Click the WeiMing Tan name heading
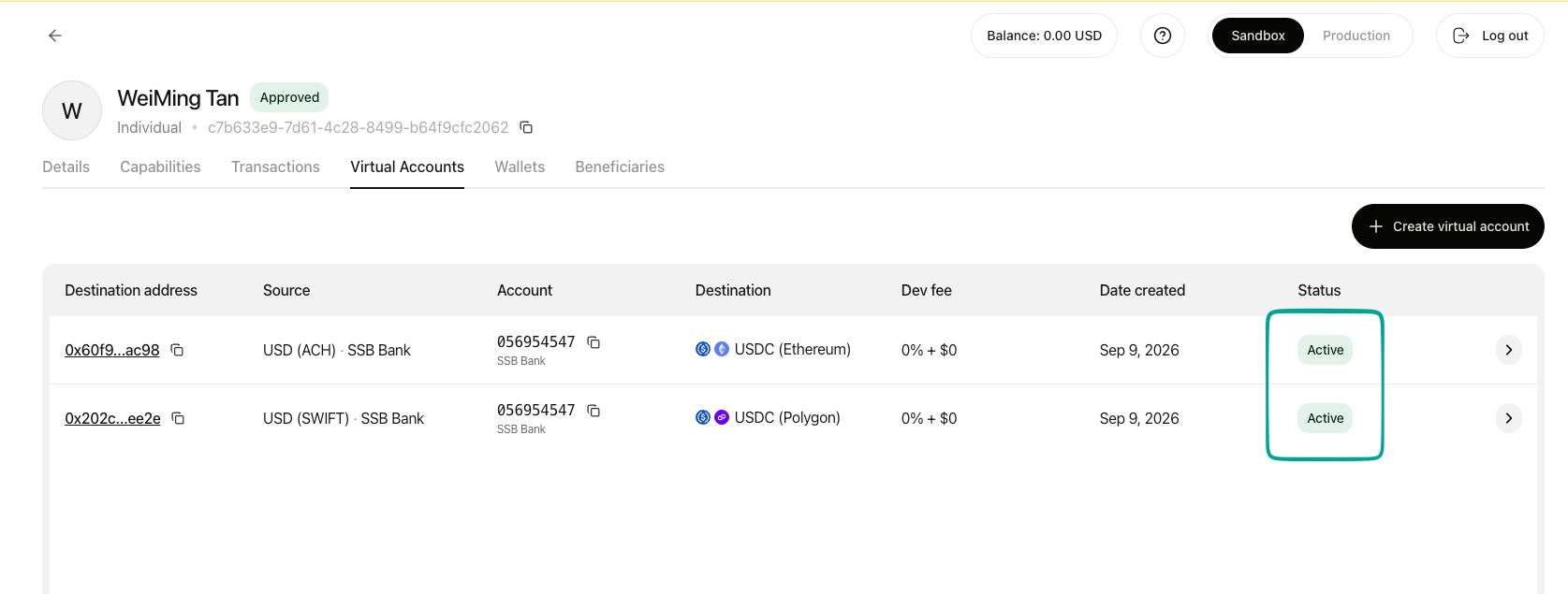This screenshot has height=594, width=1568. [178, 98]
